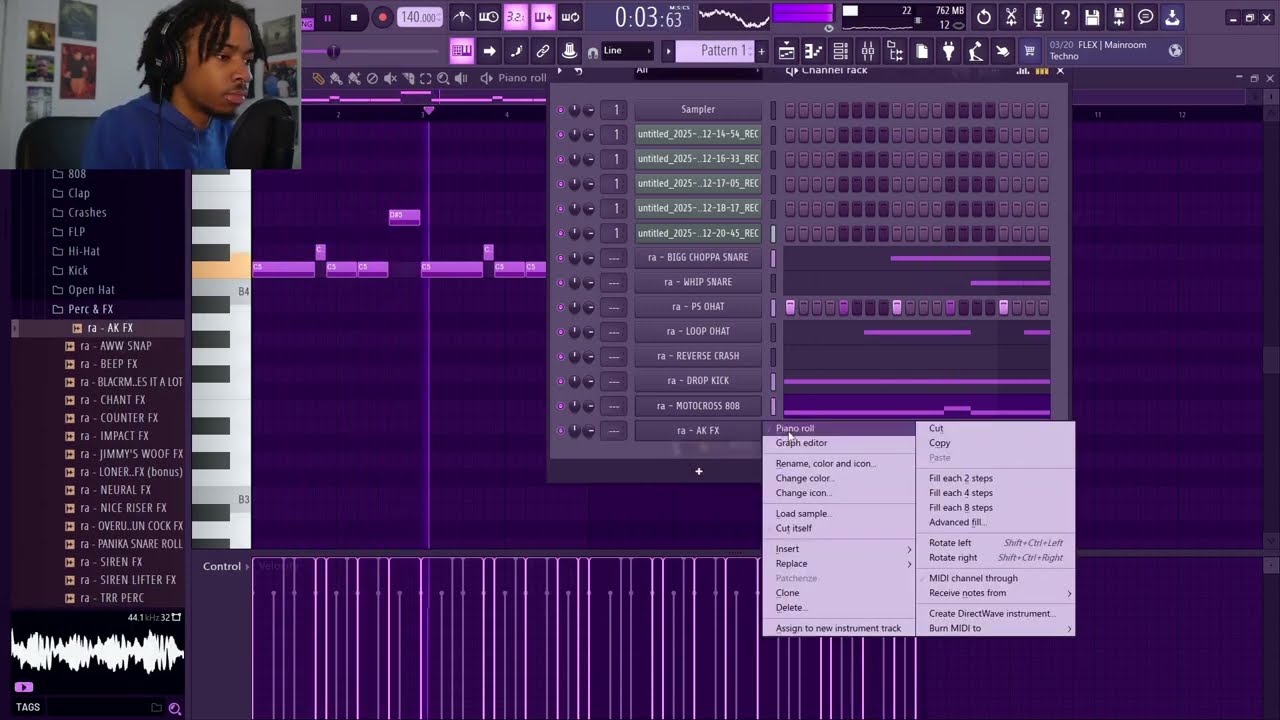Open the Line snap dropdown
This screenshot has width=1280, height=720.
click(x=627, y=51)
